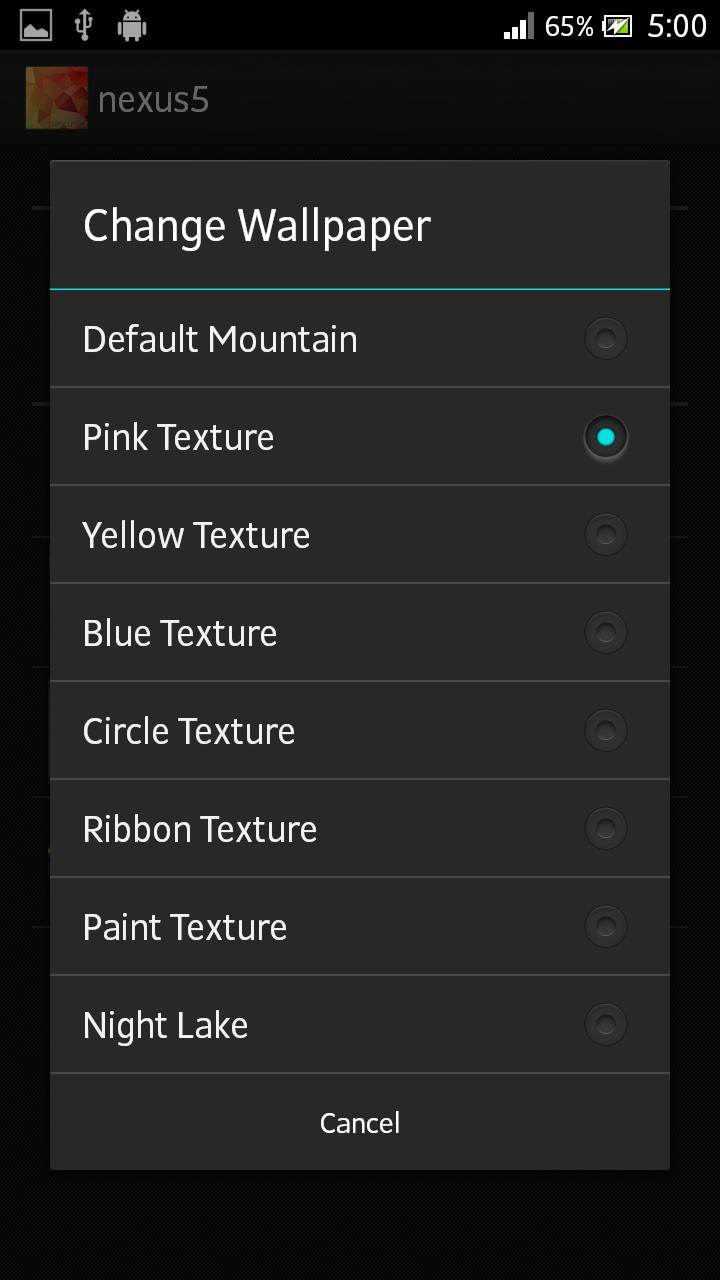
Task: Tap the picture notification icon
Action: tap(36, 26)
